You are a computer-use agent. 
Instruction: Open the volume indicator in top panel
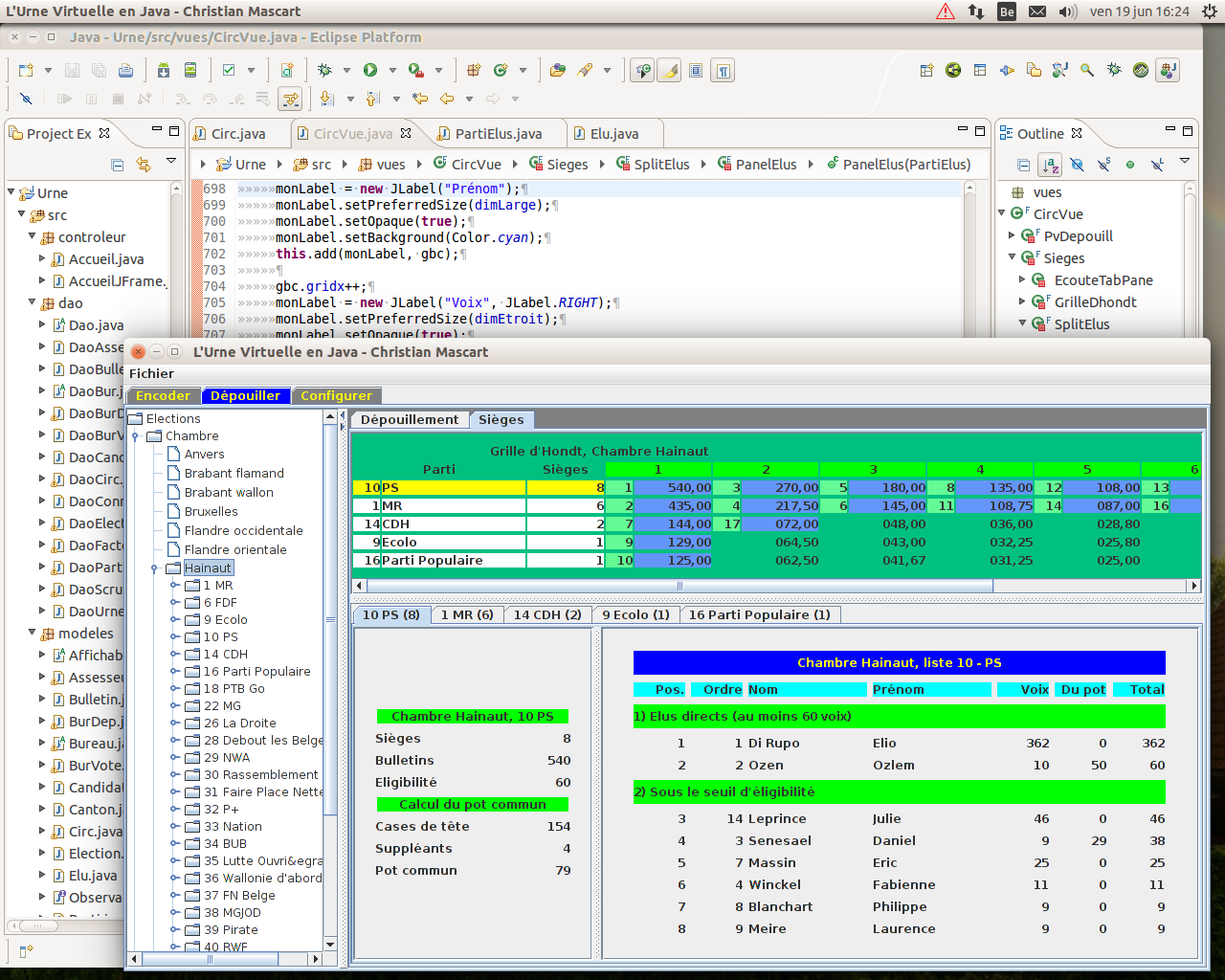pyautogui.click(x=1068, y=11)
